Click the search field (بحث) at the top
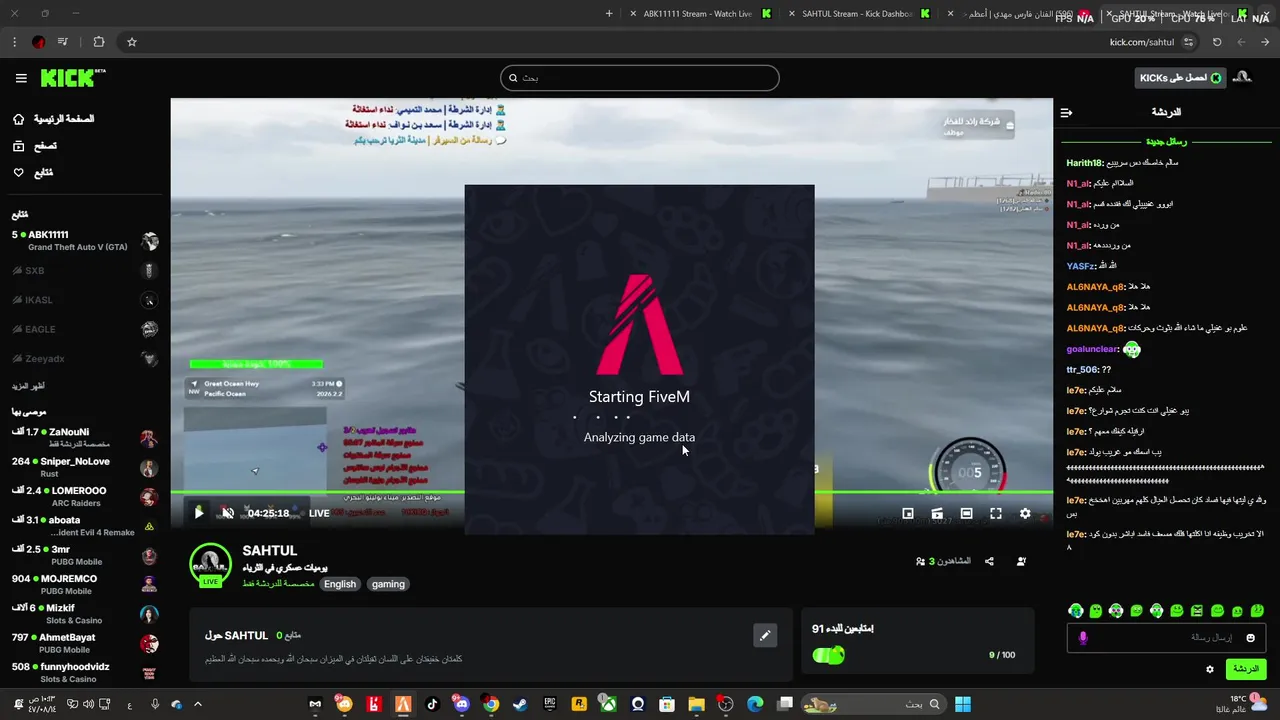Screen dimensions: 1280x720 pyautogui.click(x=640, y=78)
